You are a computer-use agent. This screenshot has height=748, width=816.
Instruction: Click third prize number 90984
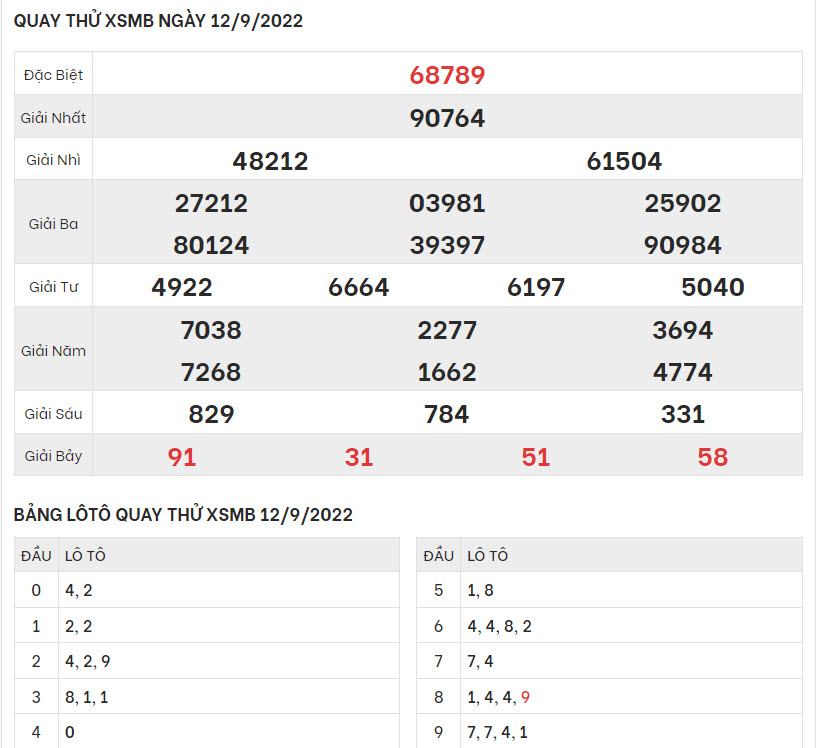[x=683, y=245]
